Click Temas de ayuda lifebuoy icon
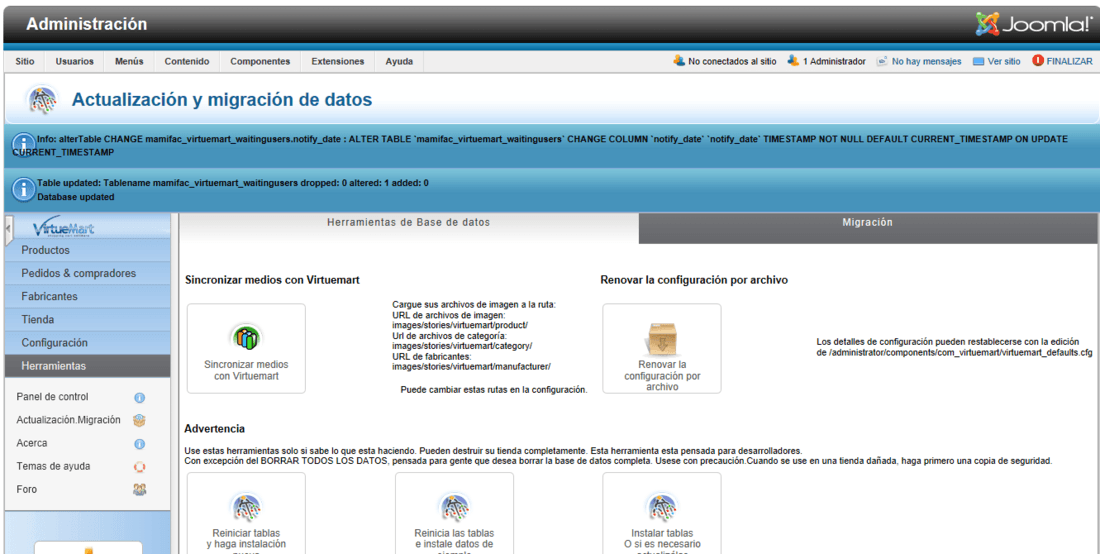Screen dimensions: 1100x554 point(140,466)
